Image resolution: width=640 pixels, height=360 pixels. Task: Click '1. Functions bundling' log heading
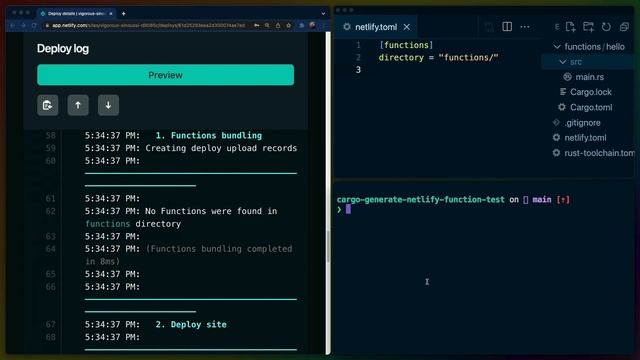(209, 136)
